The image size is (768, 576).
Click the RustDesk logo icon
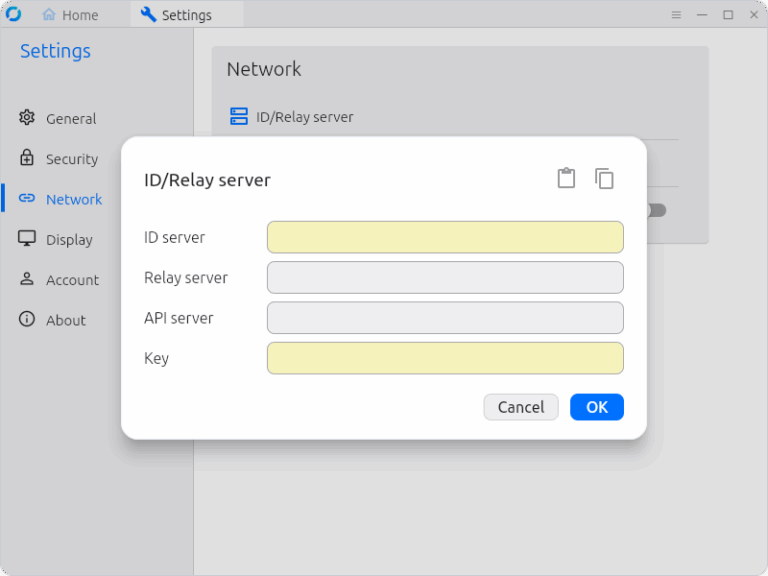(14, 14)
